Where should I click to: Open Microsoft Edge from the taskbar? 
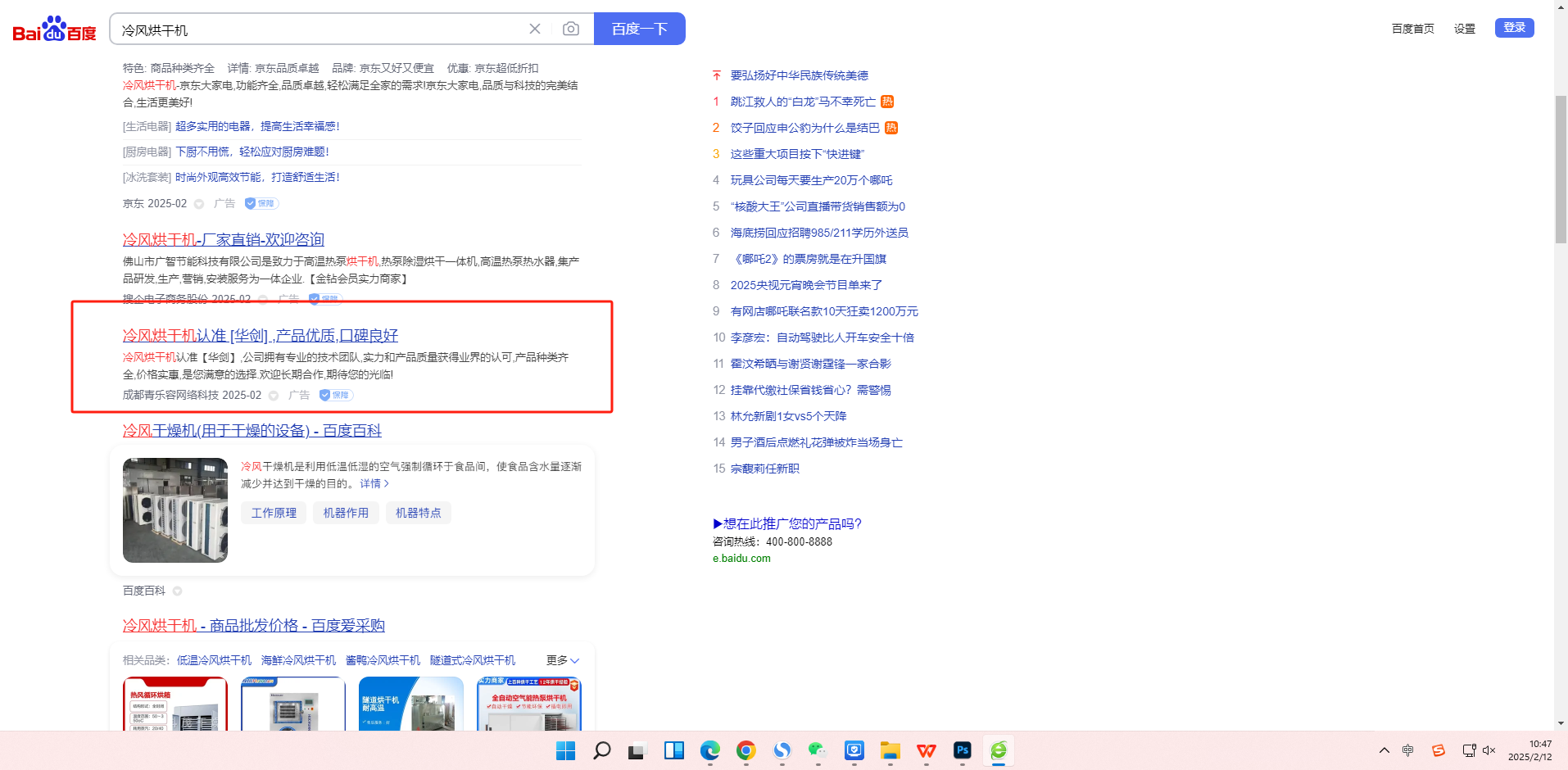tap(710, 750)
